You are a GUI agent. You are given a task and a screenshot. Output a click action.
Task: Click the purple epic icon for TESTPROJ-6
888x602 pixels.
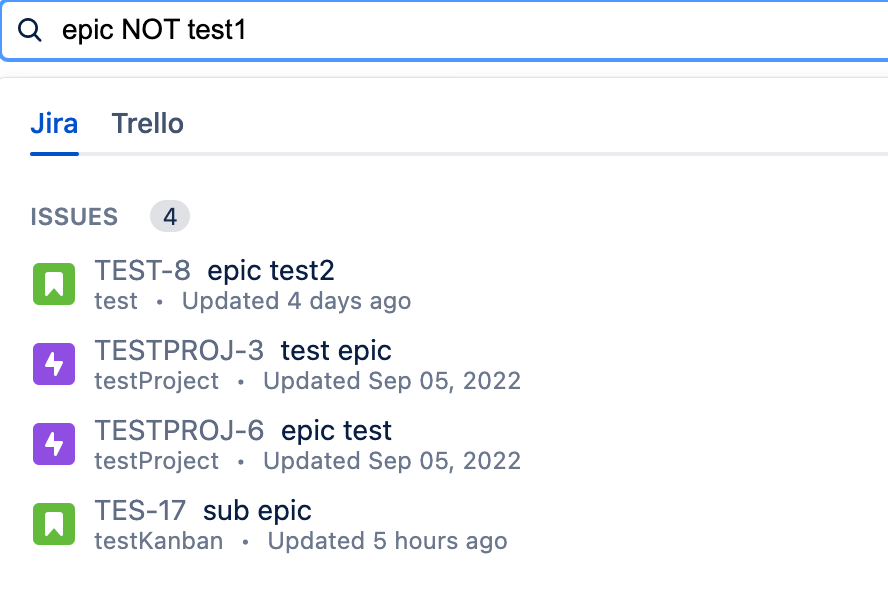54,444
